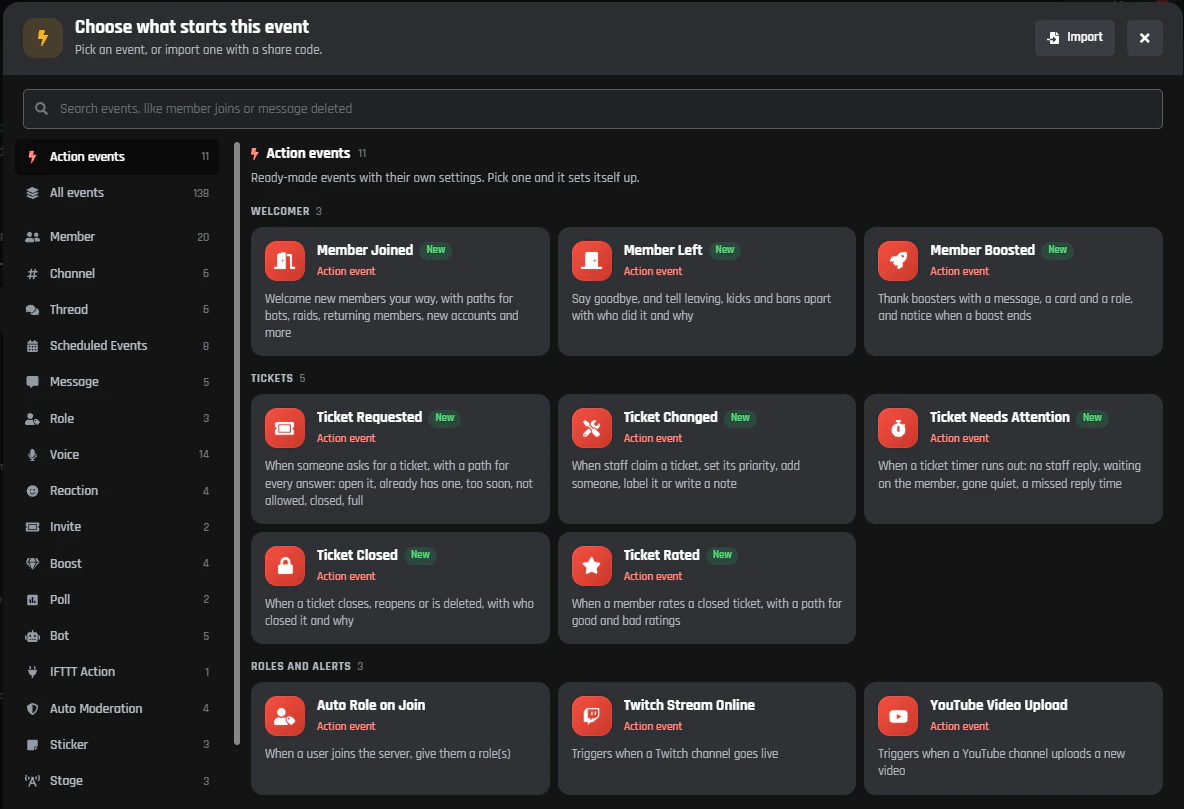Image resolution: width=1184 pixels, height=809 pixels.
Task: Click the Import button
Action: [x=1075, y=38]
